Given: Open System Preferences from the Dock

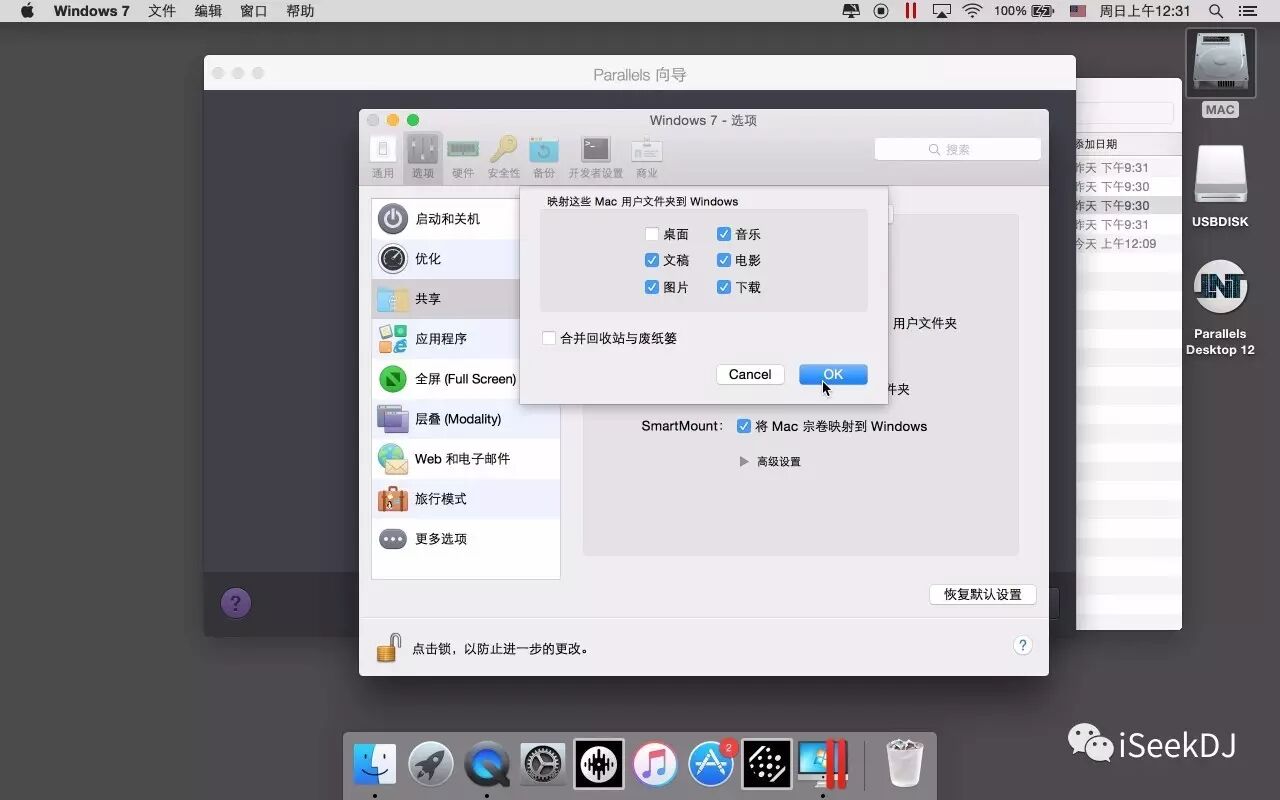Looking at the screenshot, I should 543,765.
